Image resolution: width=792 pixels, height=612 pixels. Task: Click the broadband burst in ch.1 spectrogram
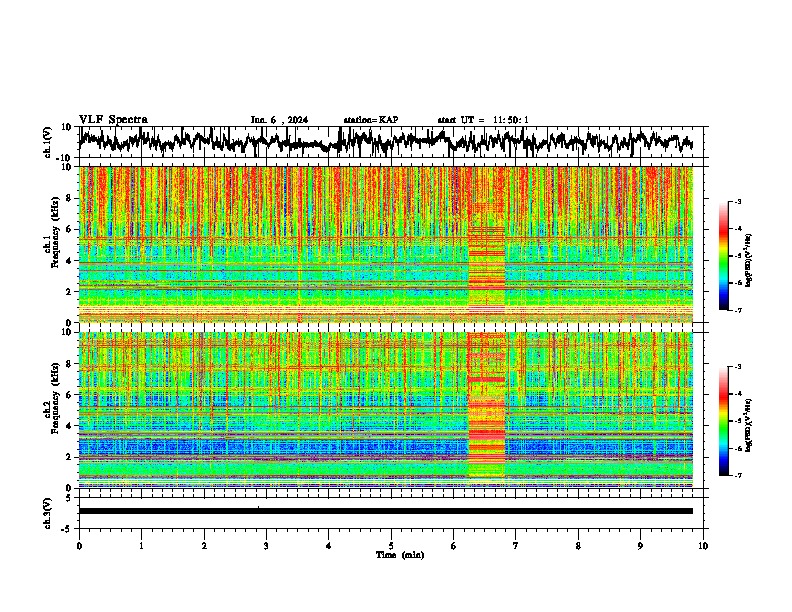pos(486,244)
